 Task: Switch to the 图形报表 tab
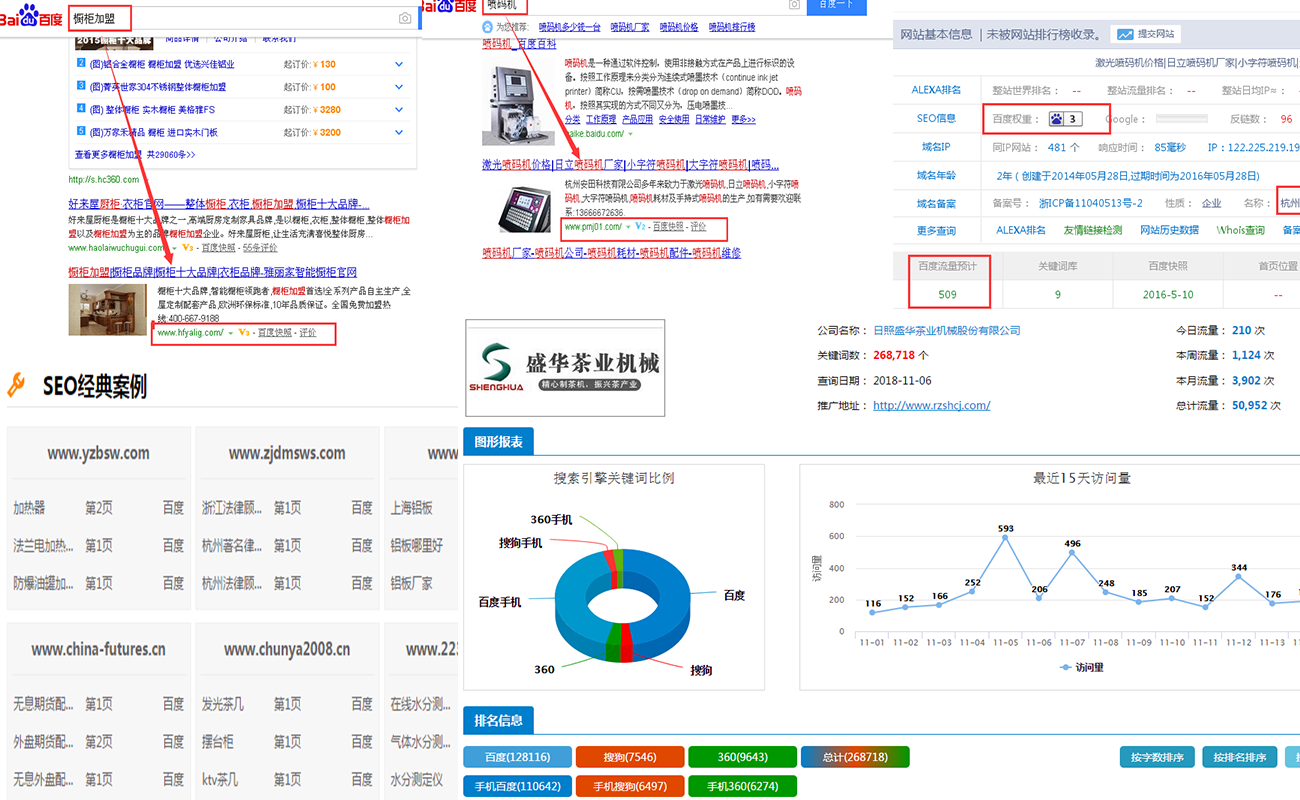pyautogui.click(x=499, y=440)
